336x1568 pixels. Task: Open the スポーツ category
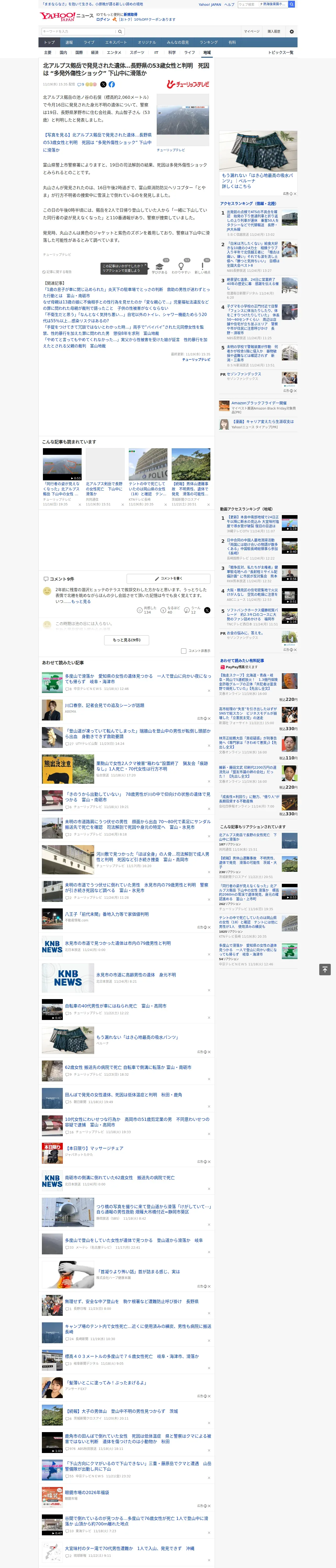(137, 52)
